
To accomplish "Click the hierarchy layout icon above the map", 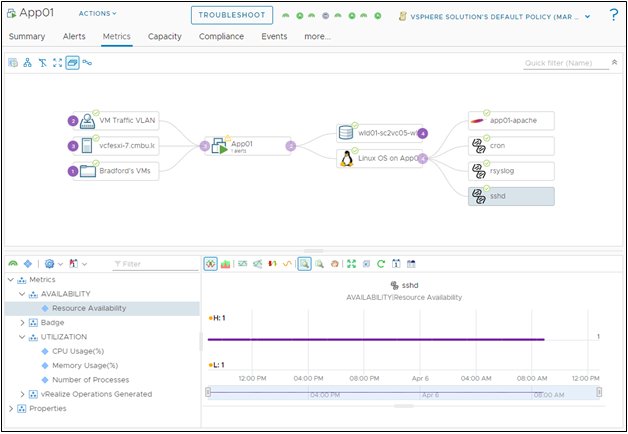I will 28,62.
